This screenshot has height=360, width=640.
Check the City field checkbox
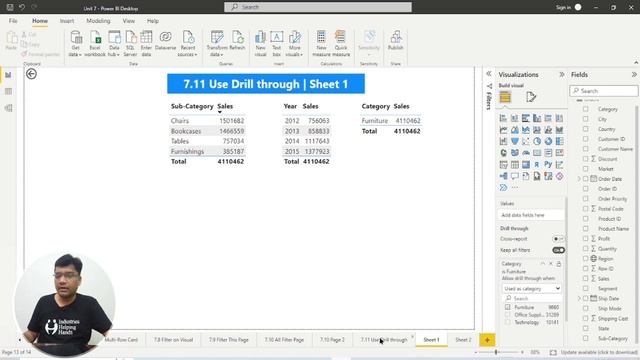coord(586,119)
